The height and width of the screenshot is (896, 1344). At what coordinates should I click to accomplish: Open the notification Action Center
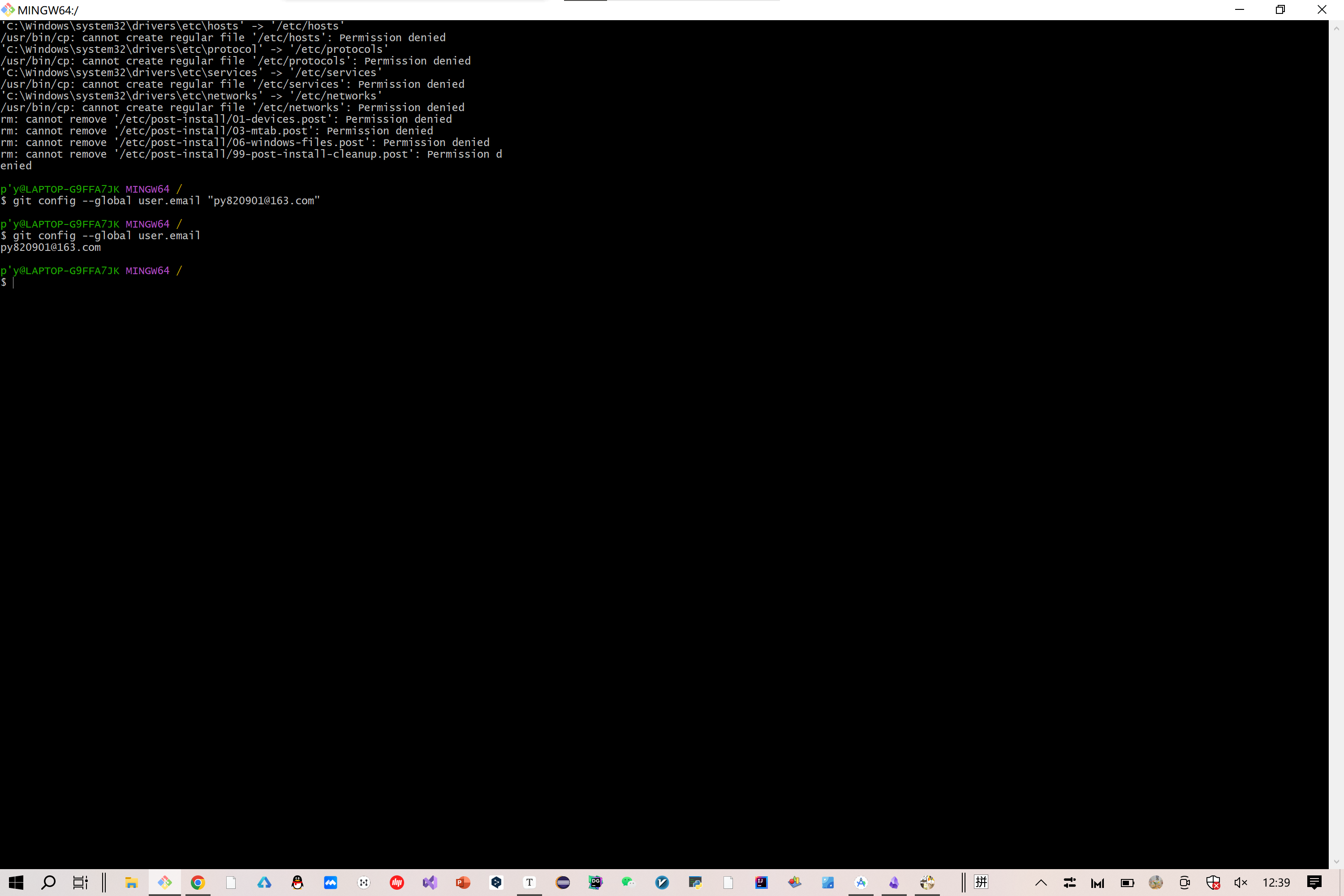pyautogui.click(x=1314, y=882)
